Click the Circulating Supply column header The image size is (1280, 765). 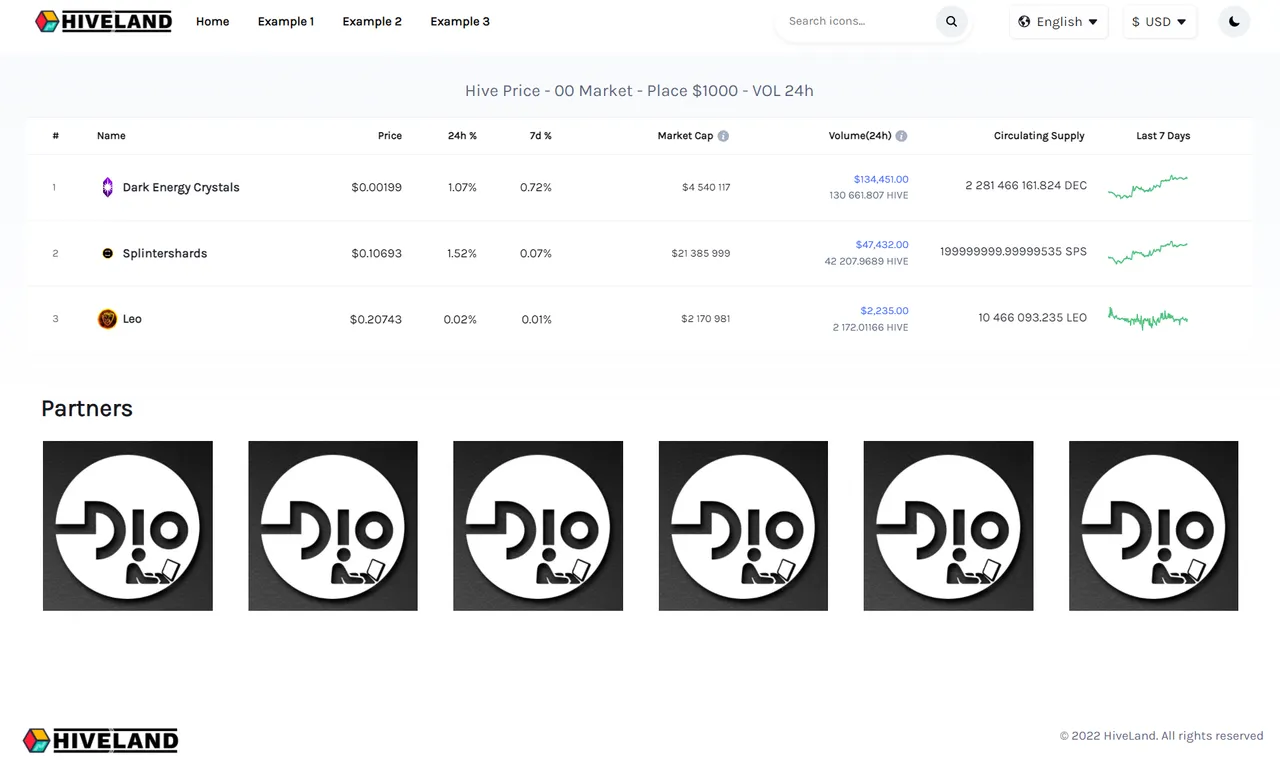pyautogui.click(x=1039, y=136)
